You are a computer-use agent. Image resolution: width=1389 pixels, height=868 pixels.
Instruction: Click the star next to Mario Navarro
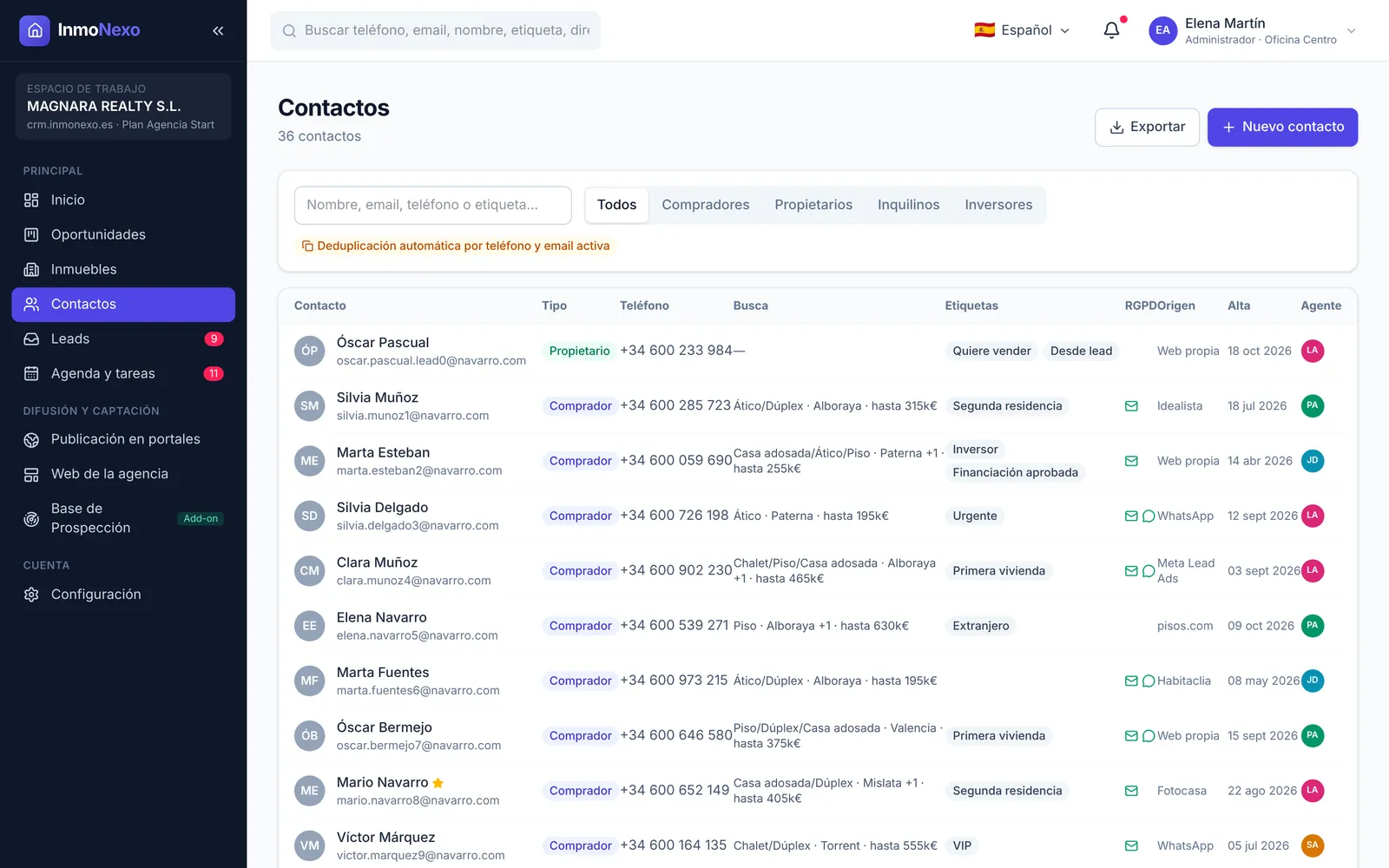(x=438, y=783)
